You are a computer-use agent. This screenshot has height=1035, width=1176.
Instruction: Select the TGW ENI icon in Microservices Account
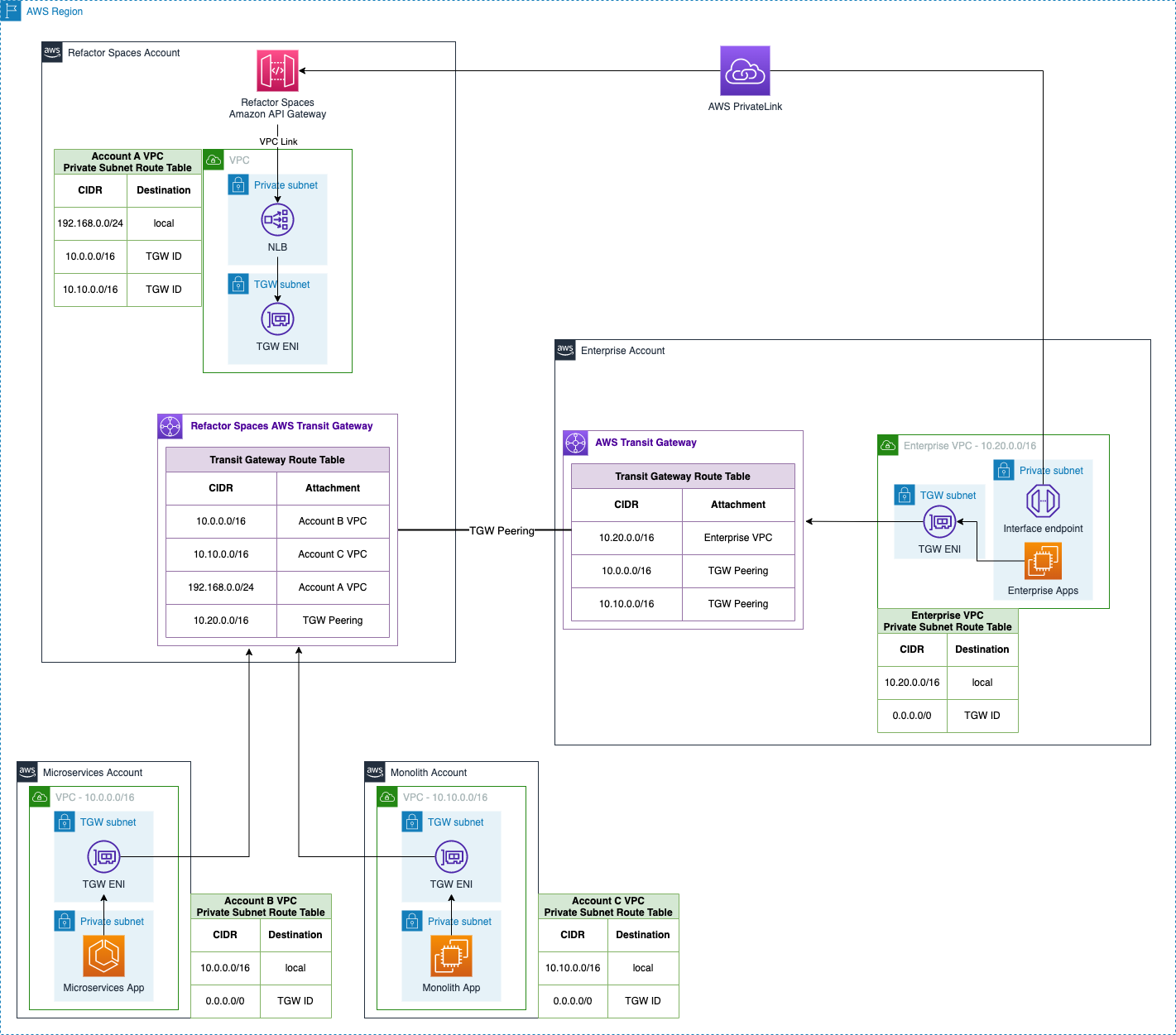tap(103, 857)
